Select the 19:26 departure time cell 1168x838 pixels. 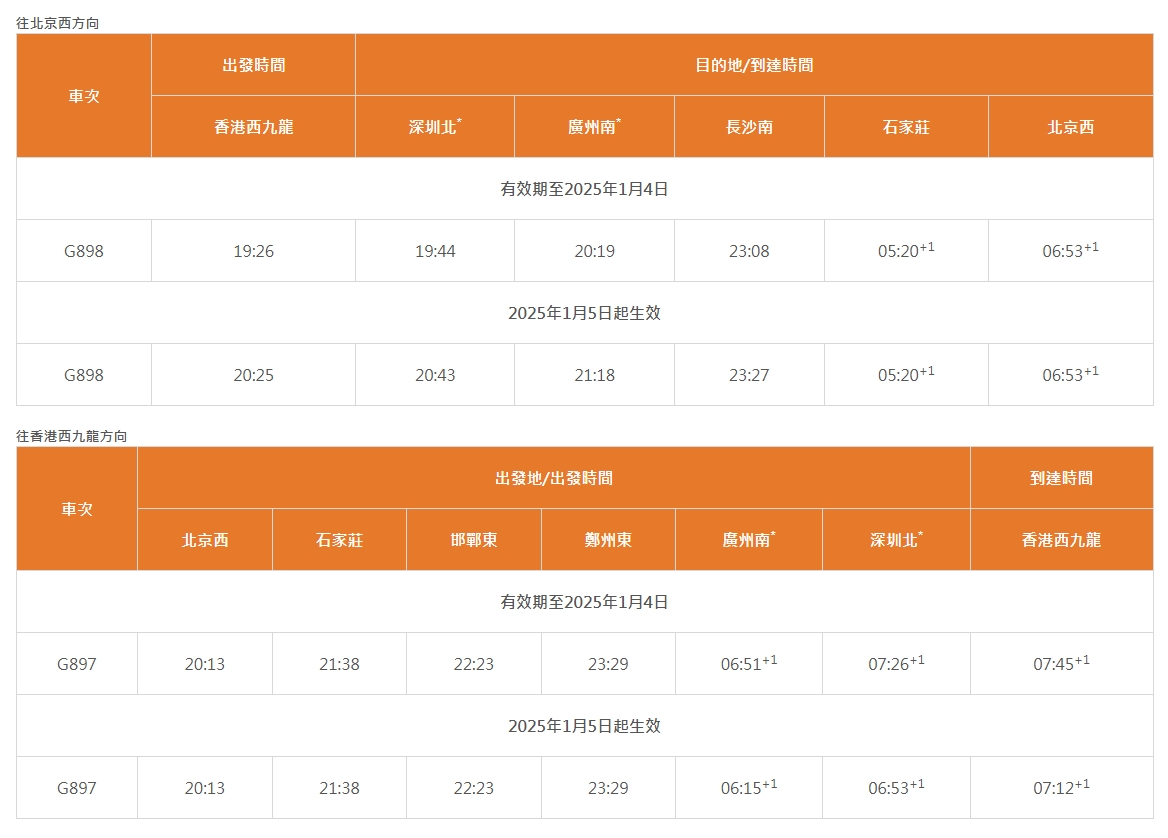(x=253, y=251)
